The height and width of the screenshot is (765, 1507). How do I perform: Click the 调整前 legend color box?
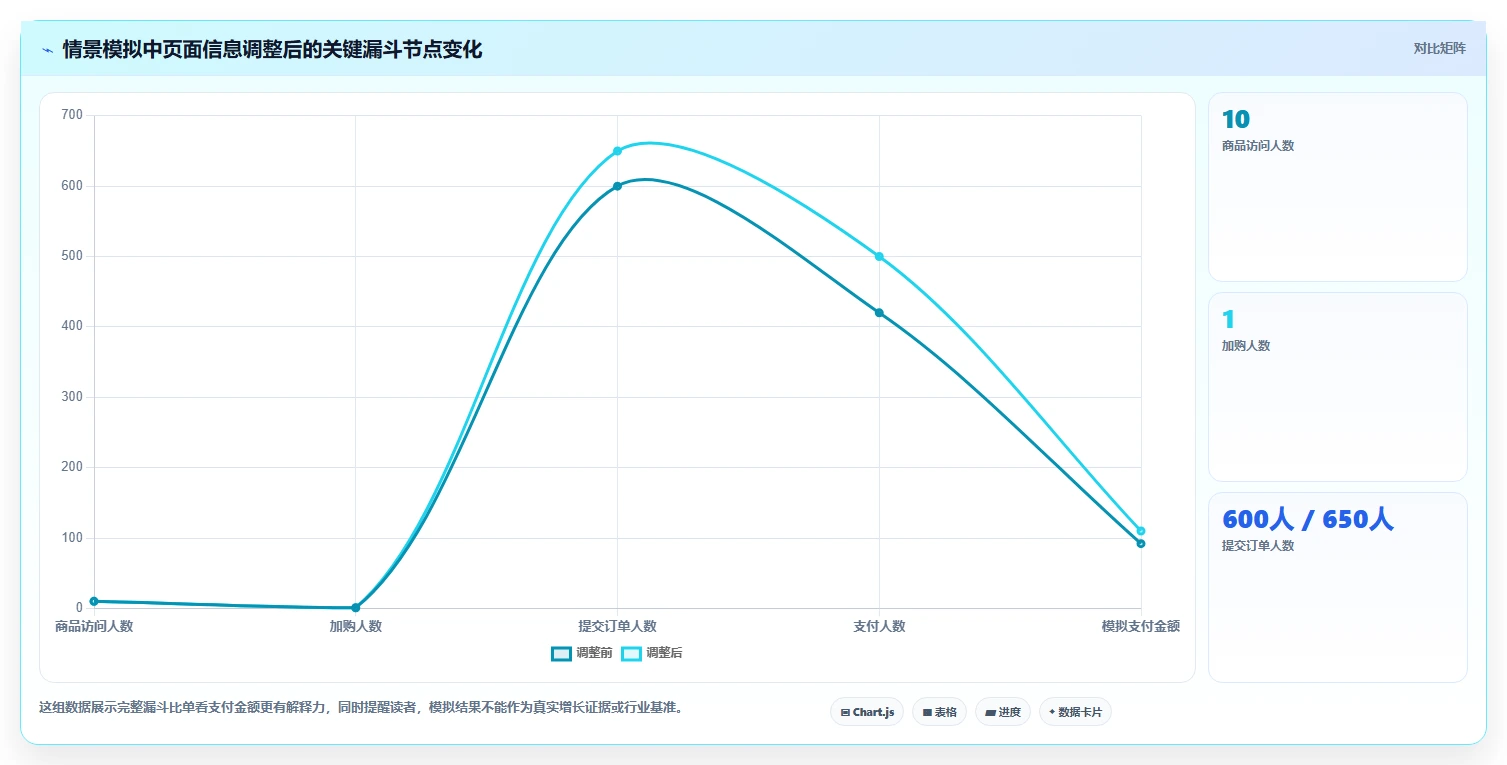tap(561, 653)
